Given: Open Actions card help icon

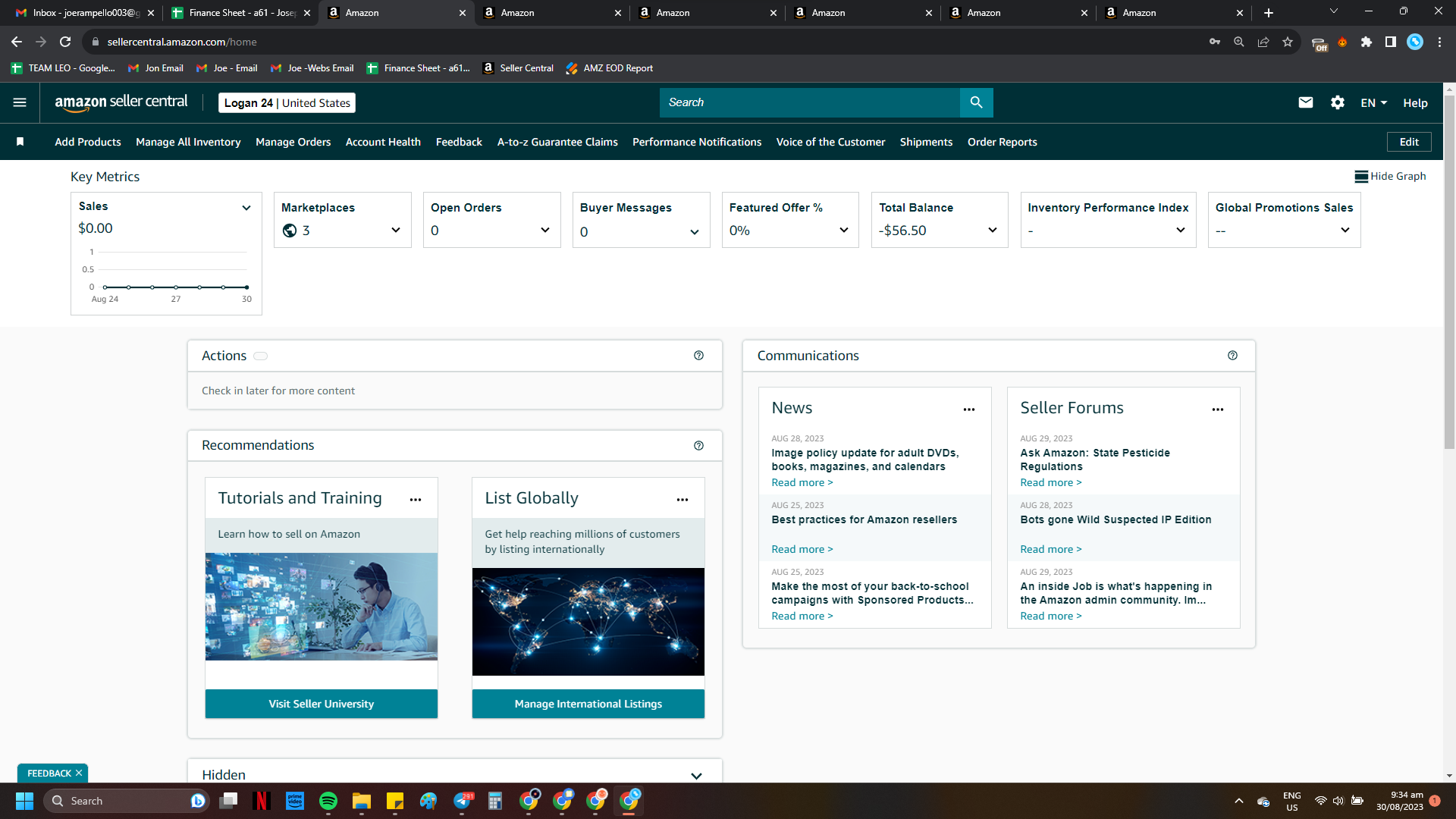Looking at the screenshot, I should 698,356.
